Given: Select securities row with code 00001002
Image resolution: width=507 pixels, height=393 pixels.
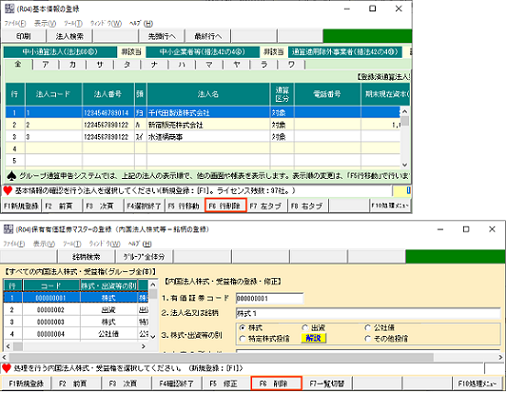Looking at the screenshot, I should [76, 310].
